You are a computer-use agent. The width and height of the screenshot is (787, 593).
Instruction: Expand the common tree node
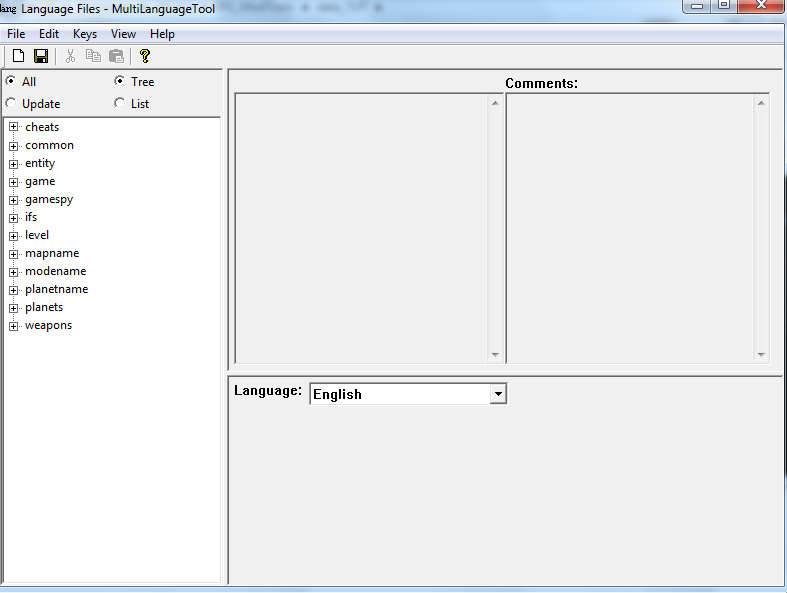pos(14,146)
